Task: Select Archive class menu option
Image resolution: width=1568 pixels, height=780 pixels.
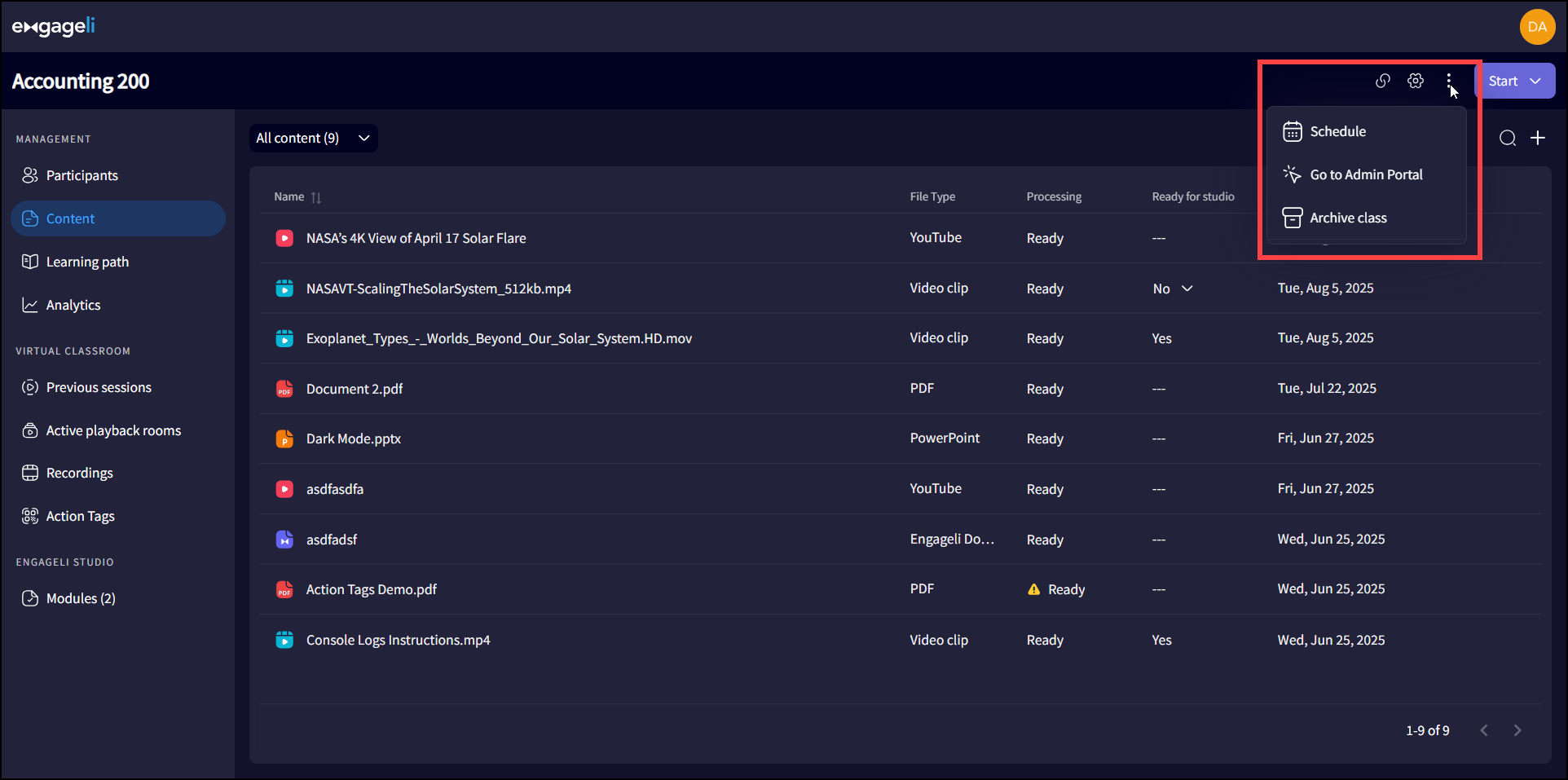Action: click(1348, 218)
